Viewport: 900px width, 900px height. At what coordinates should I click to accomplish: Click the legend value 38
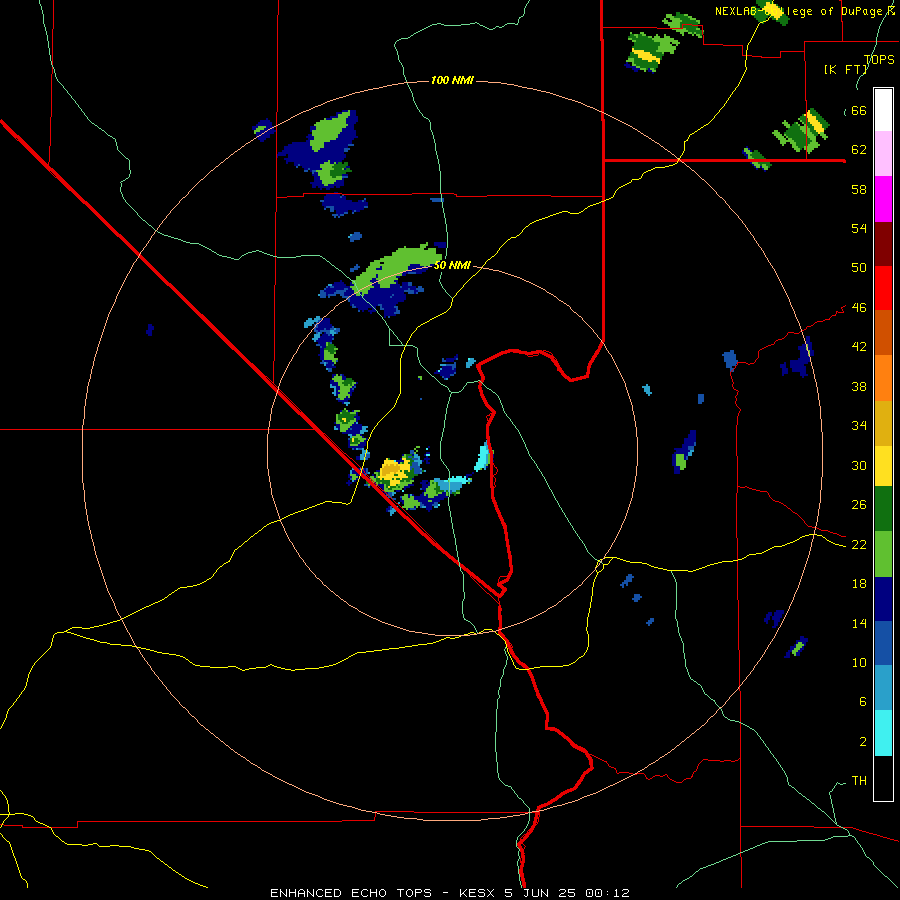(859, 386)
